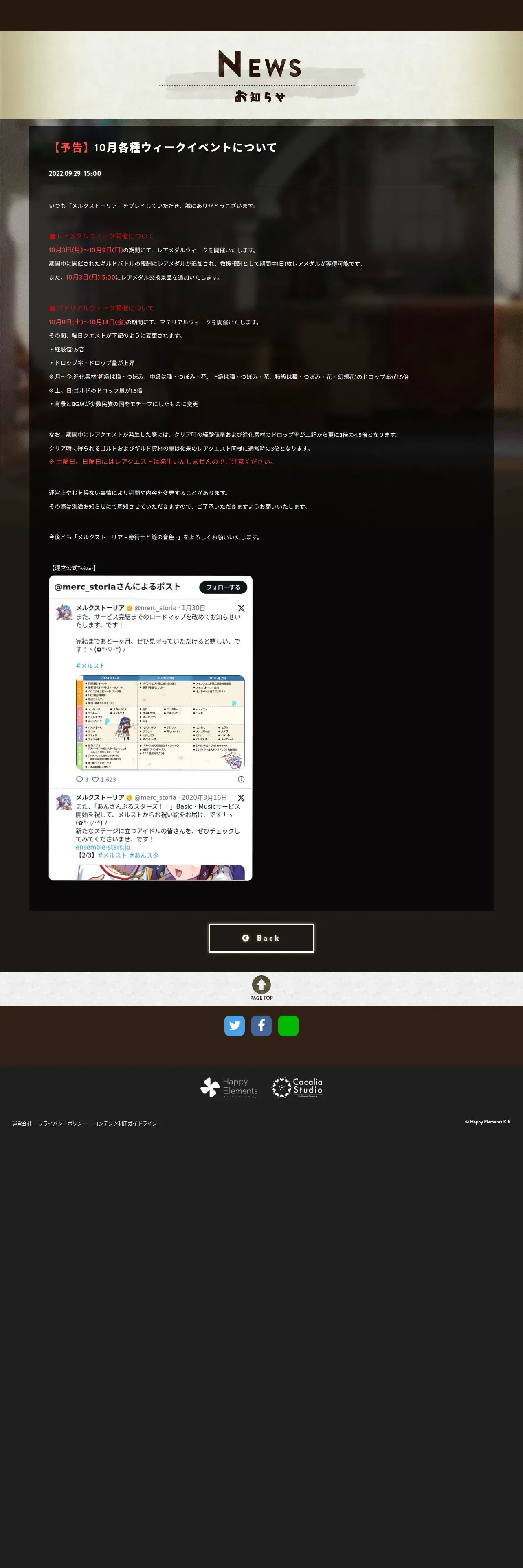Click profile avatar of first post
Image resolution: width=523 pixels, height=1568 pixels.
(64, 612)
